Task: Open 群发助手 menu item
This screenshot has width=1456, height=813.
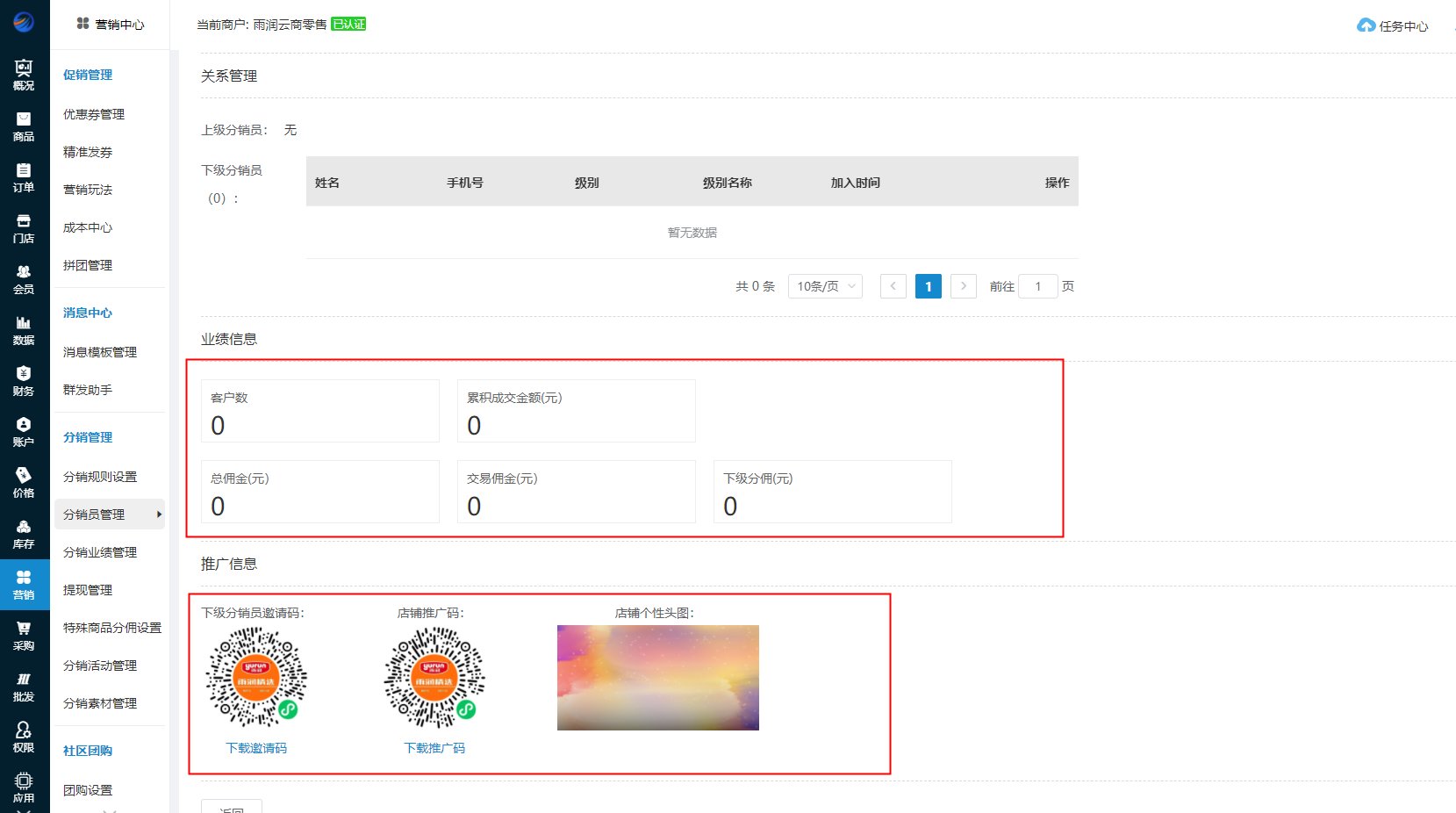Action: point(88,390)
